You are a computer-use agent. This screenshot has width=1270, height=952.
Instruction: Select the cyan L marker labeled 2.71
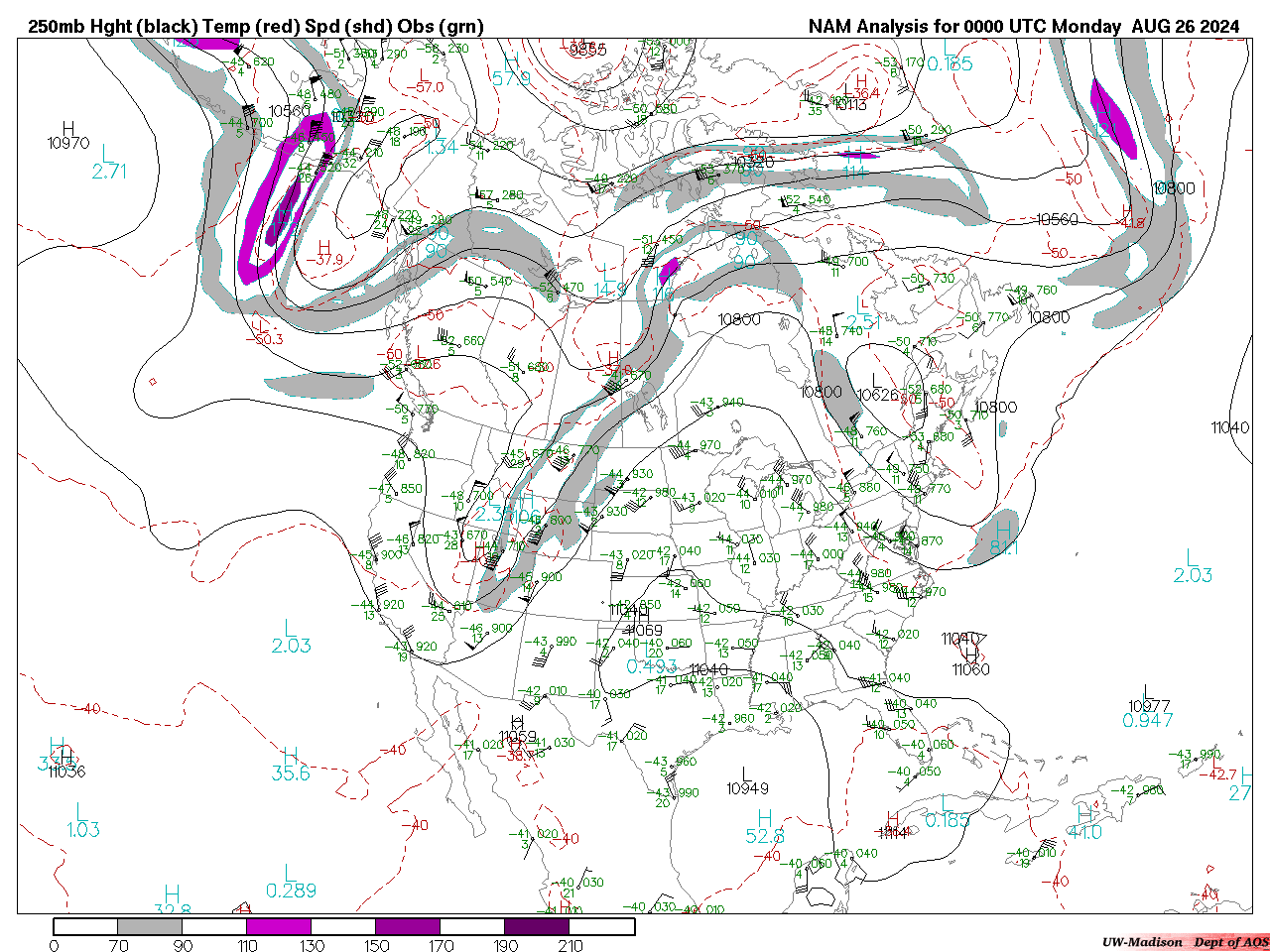click(107, 154)
